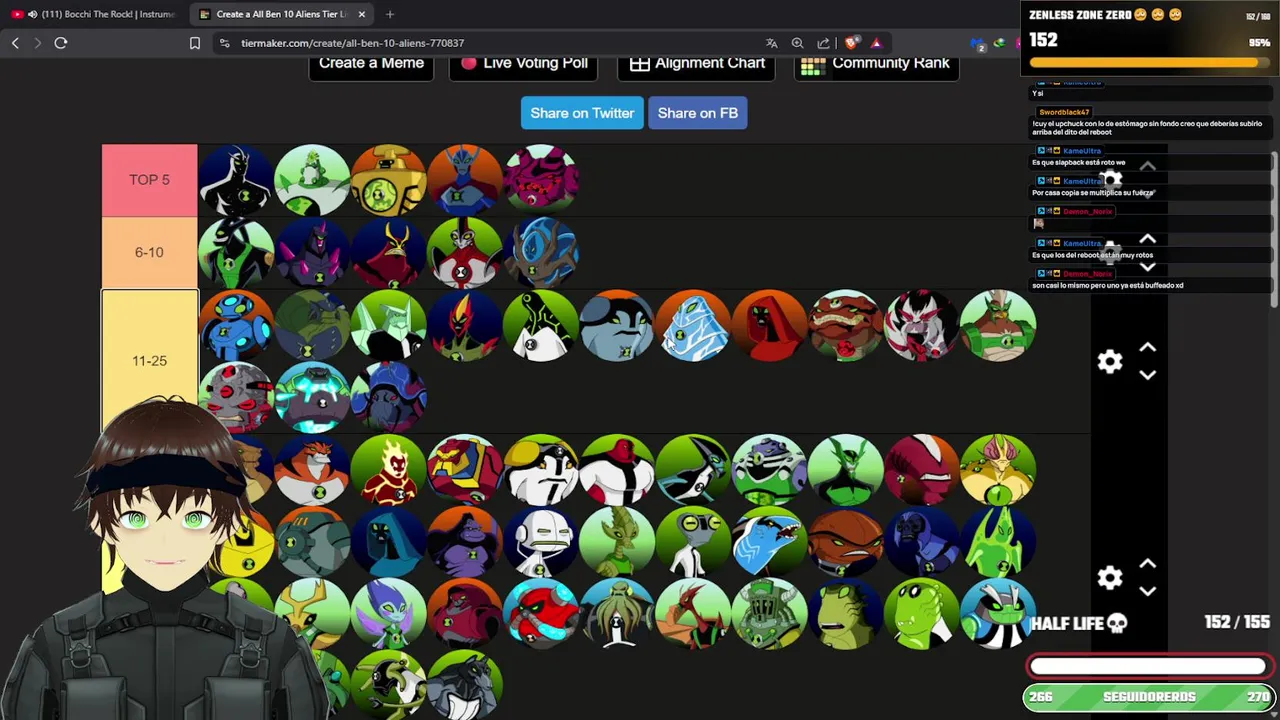
Task: Click the 11-25 tier label
Action: [149, 361]
